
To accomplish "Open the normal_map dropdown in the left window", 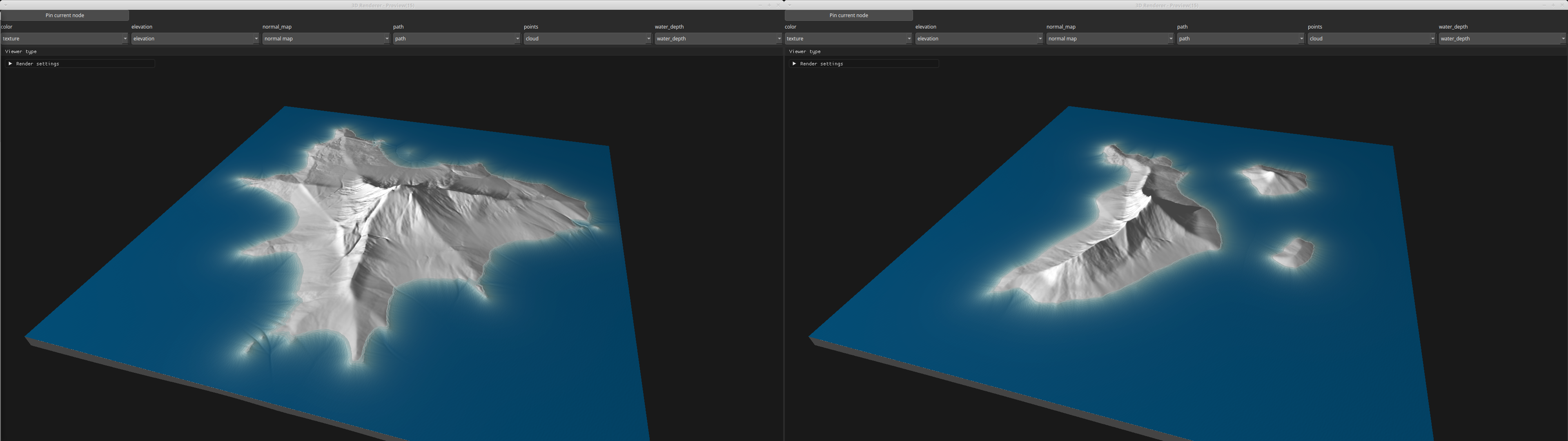I will pos(326,38).
